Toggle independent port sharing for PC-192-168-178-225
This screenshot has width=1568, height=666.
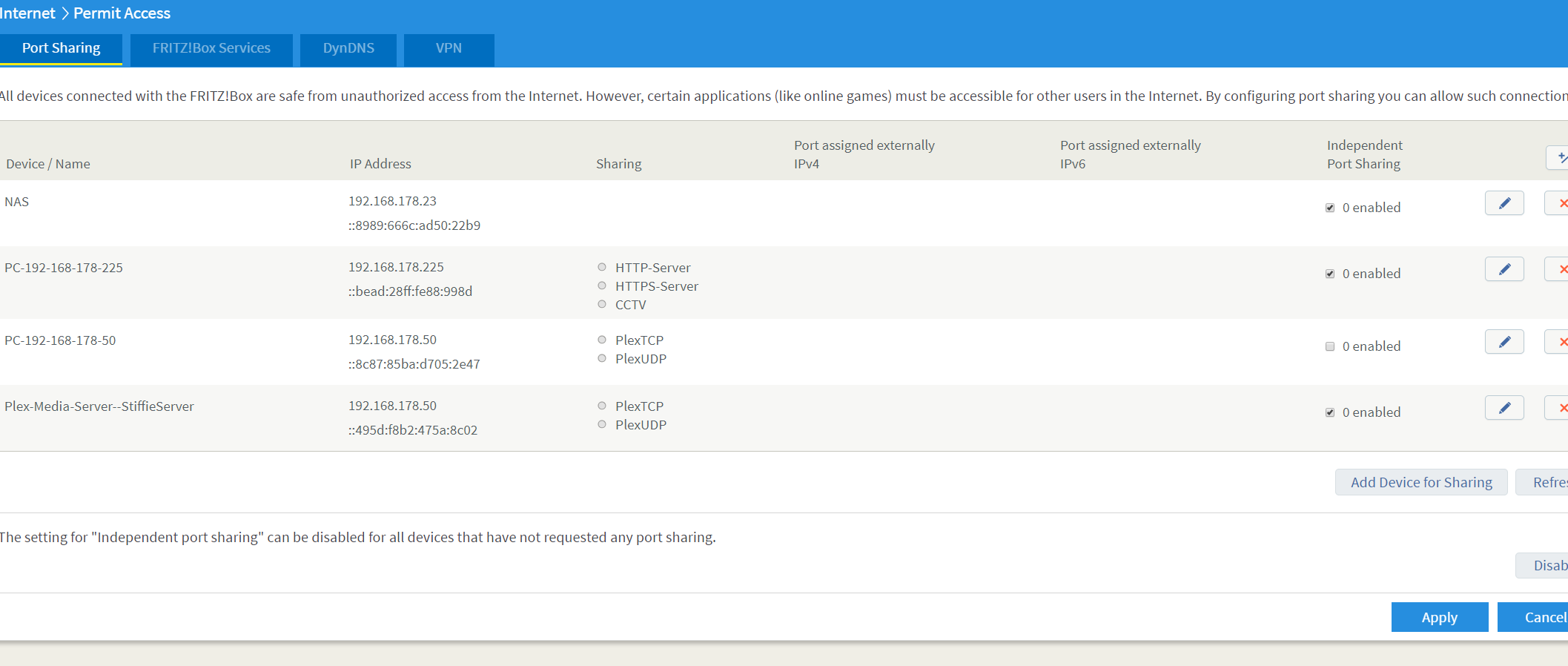[x=1330, y=274]
